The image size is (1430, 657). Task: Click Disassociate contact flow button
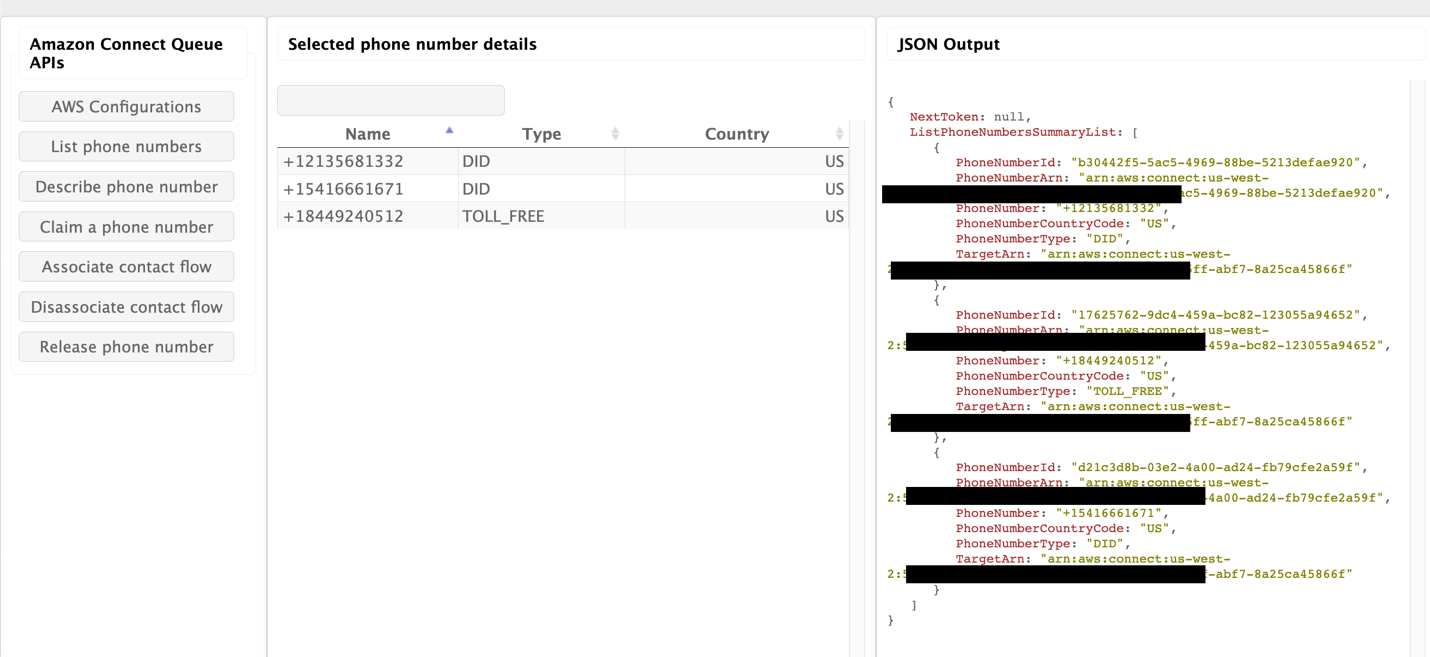tap(126, 307)
